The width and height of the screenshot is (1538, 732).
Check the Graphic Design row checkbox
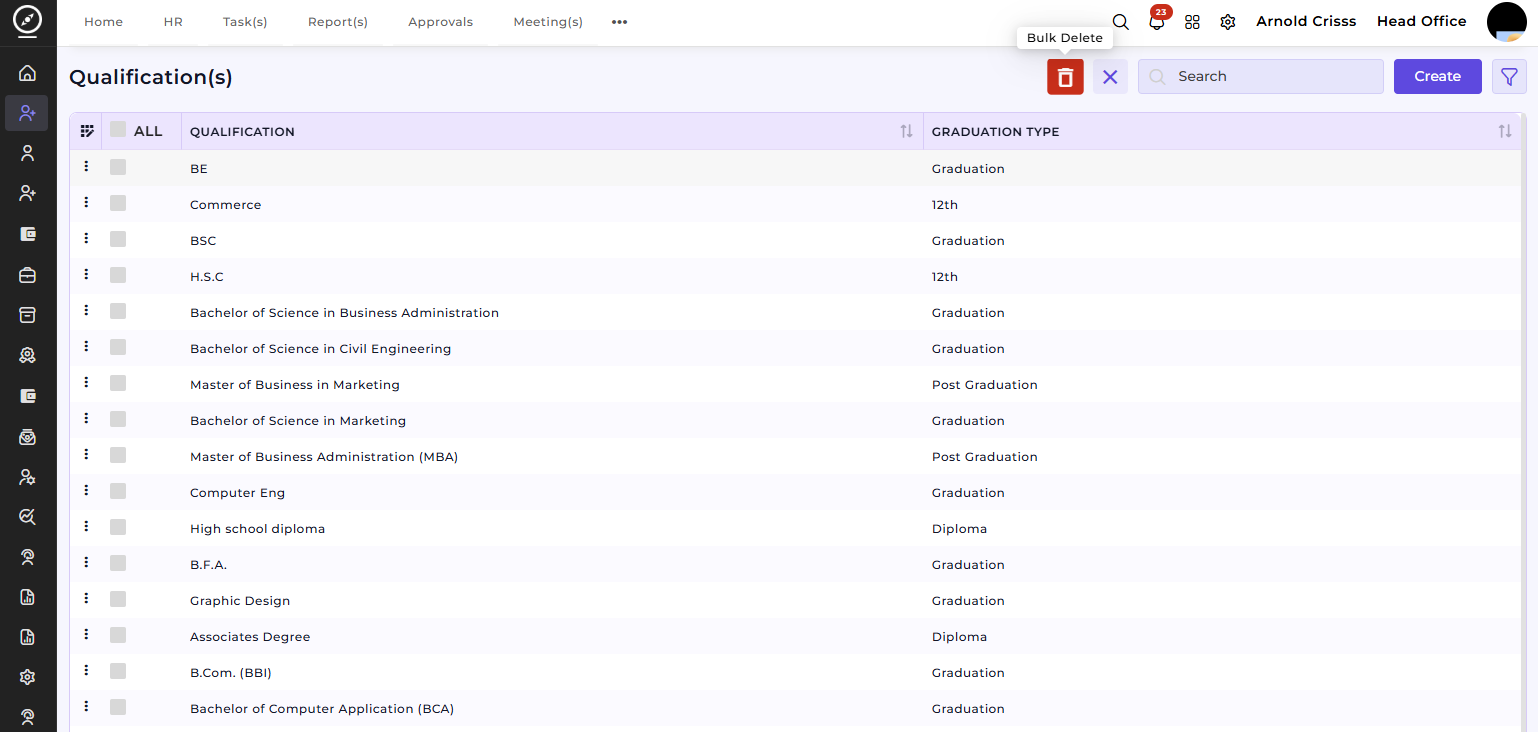[x=118, y=599]
